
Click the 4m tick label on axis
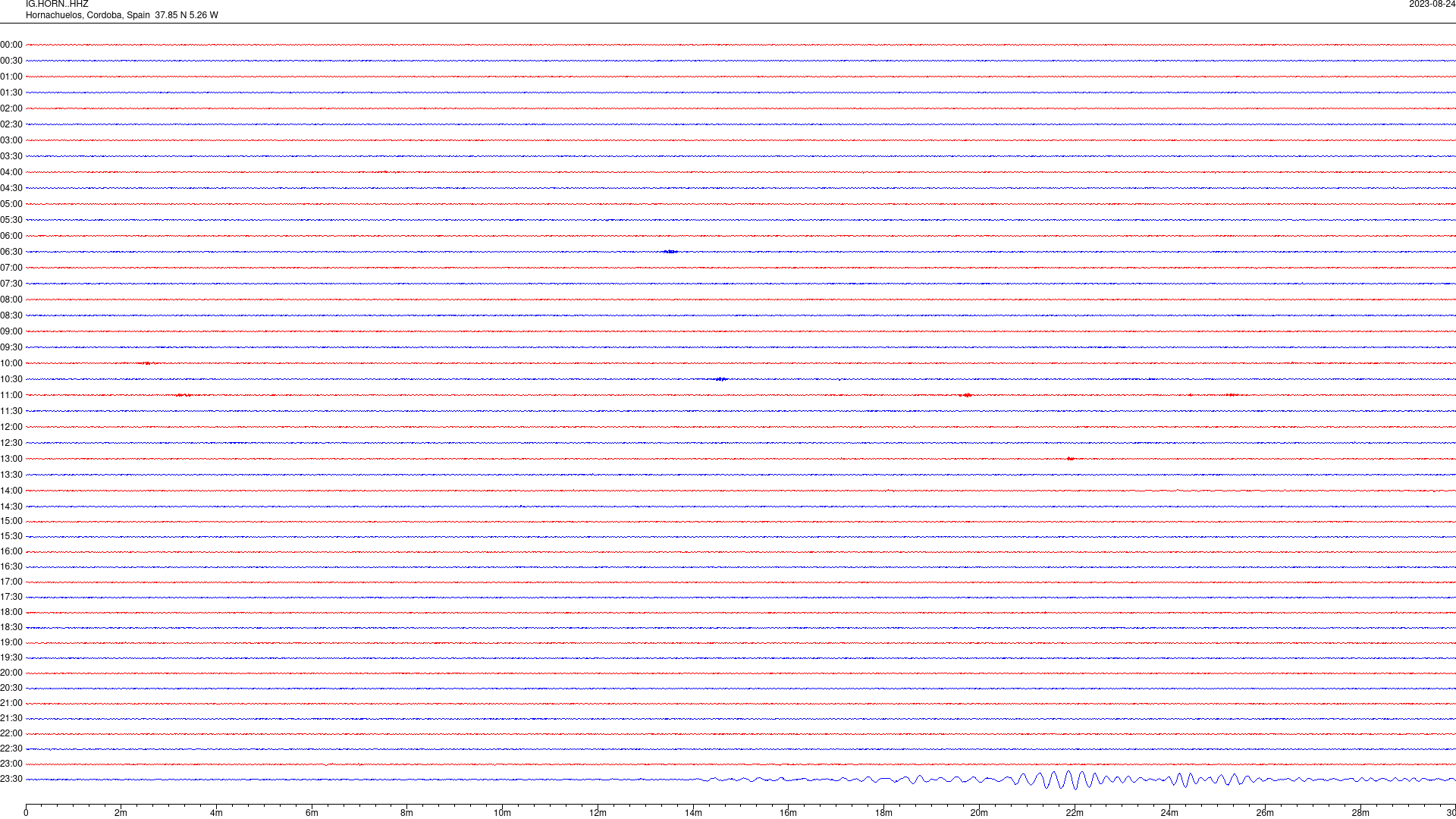click(x=216, y=813)
